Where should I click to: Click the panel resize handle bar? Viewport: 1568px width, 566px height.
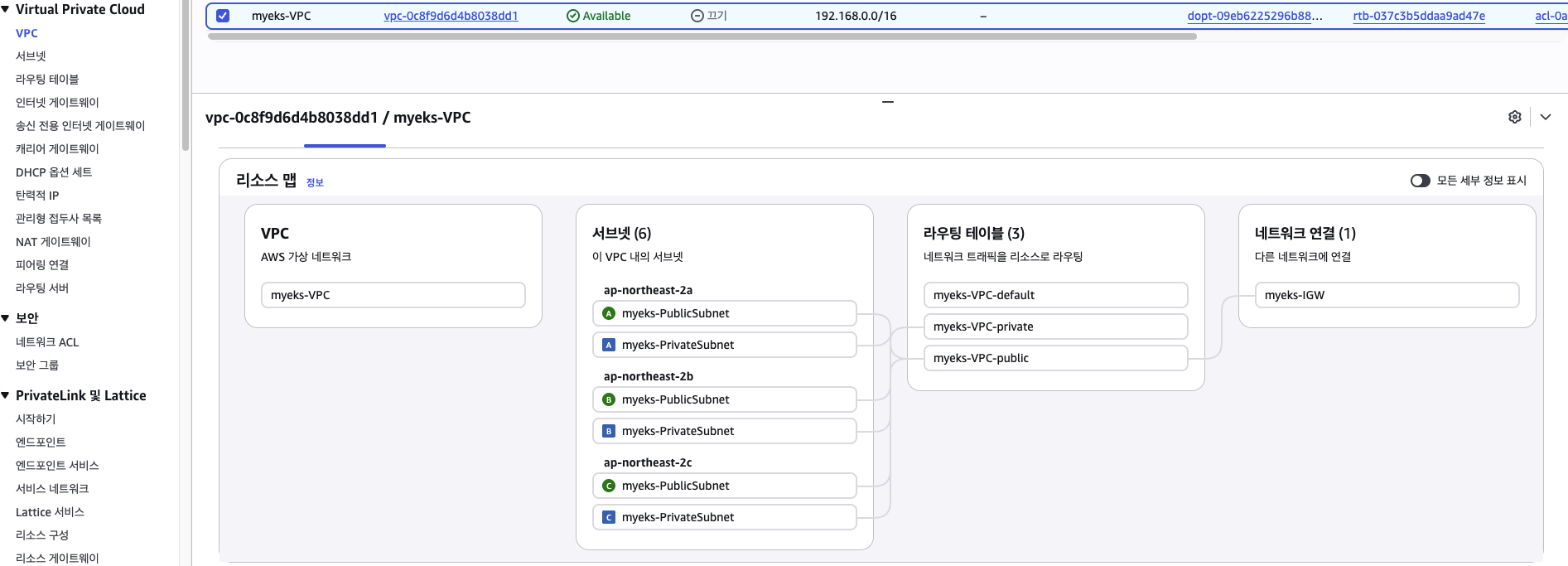(888, 102)
